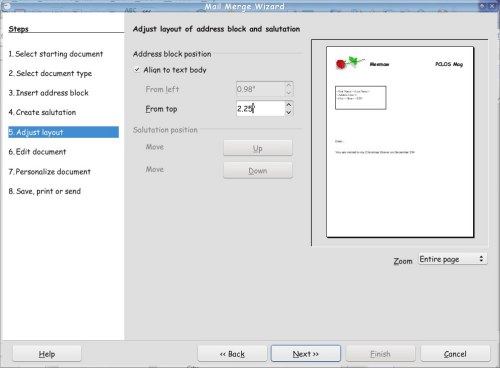Click the Finish button
Image resolution: width=500 pixels, height=368 pixels.
pos(380,354)
